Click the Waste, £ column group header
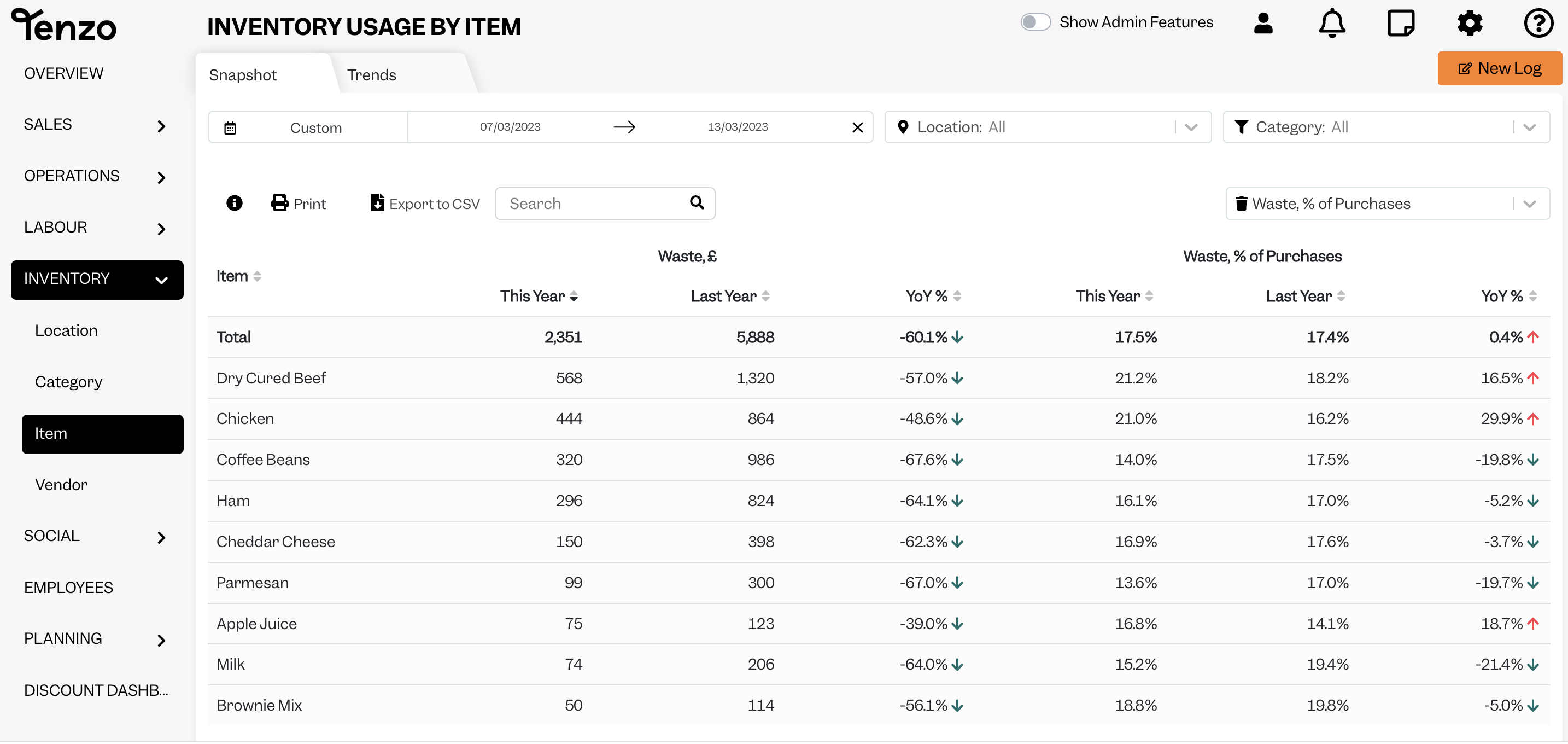Viewport: 1568px width, 744px height. tap(687, 257)
